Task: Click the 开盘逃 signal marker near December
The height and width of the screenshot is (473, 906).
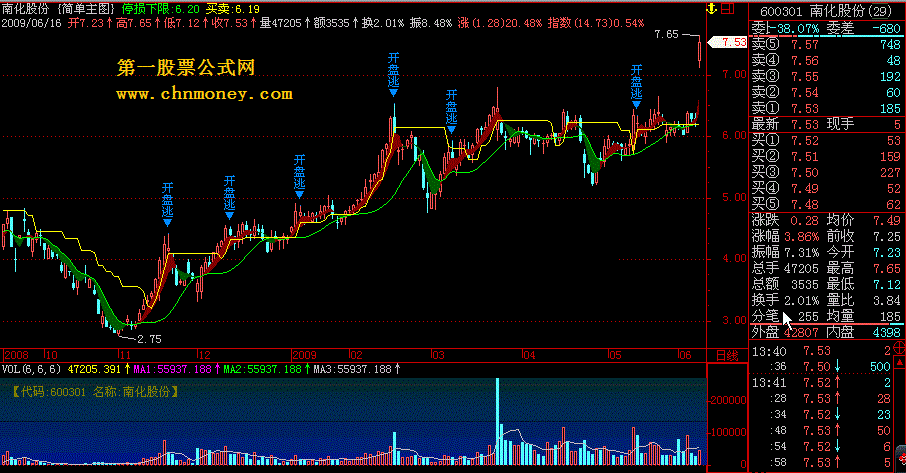Action: [229, 198]
